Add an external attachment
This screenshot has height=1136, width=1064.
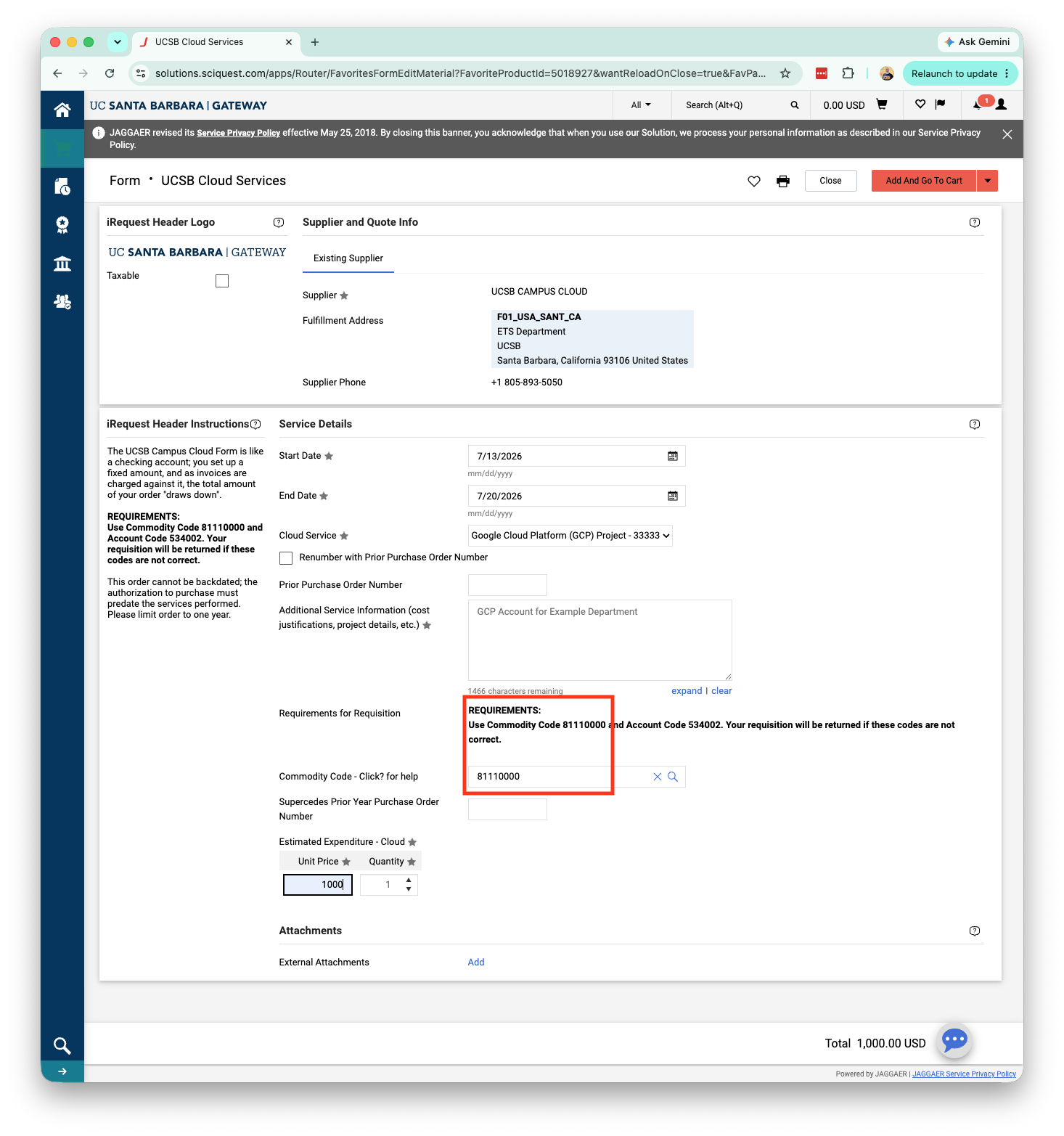(476, 963)
